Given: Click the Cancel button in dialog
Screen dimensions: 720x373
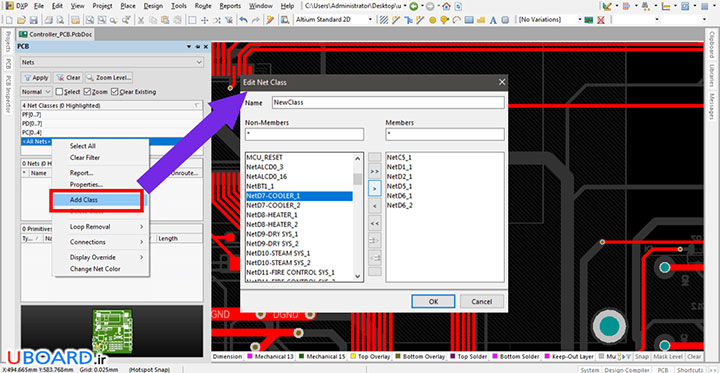Looking at the screenshot, I should coord(482,302).
